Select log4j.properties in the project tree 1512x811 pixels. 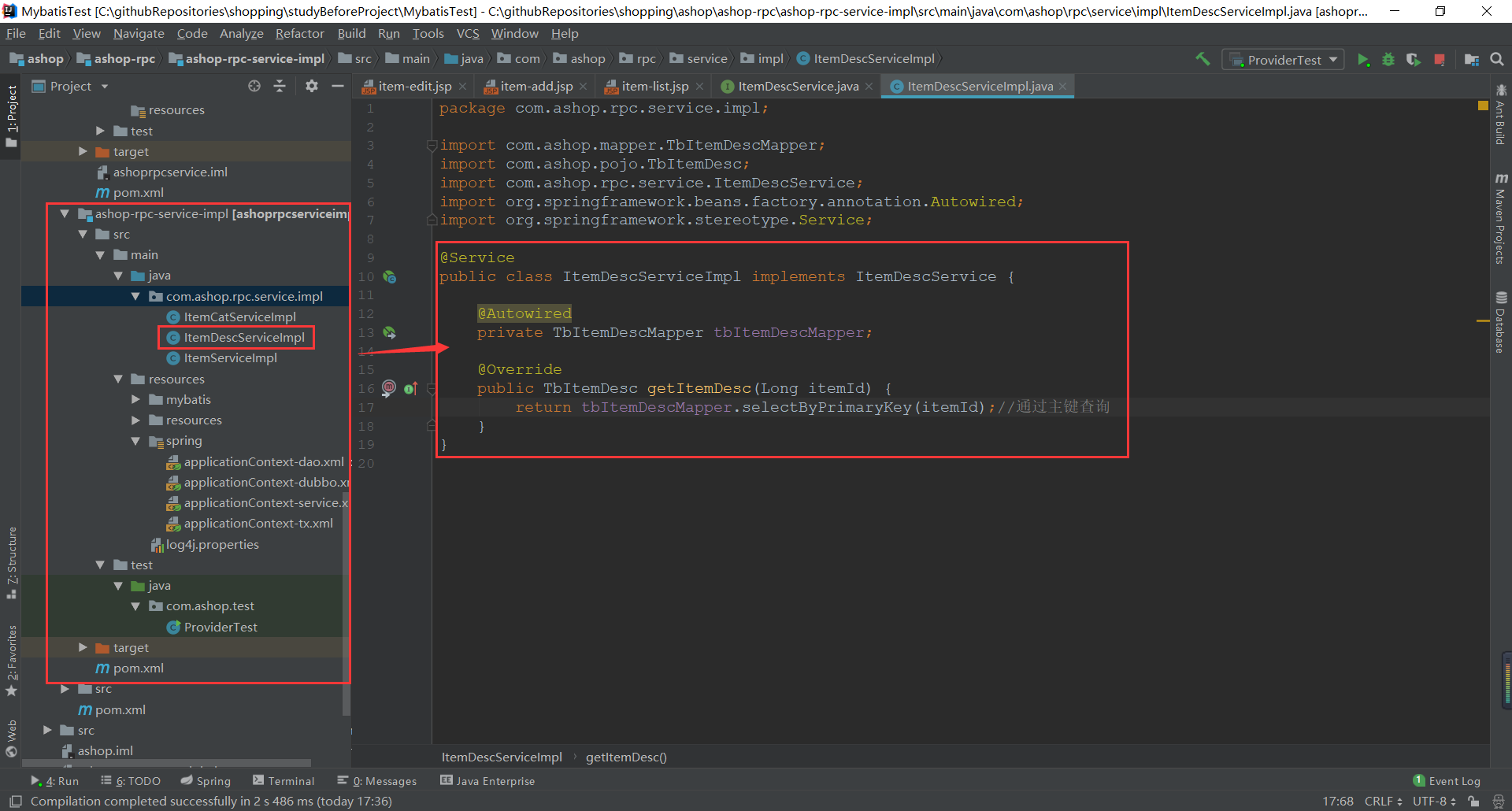click(x=212, y=545)
